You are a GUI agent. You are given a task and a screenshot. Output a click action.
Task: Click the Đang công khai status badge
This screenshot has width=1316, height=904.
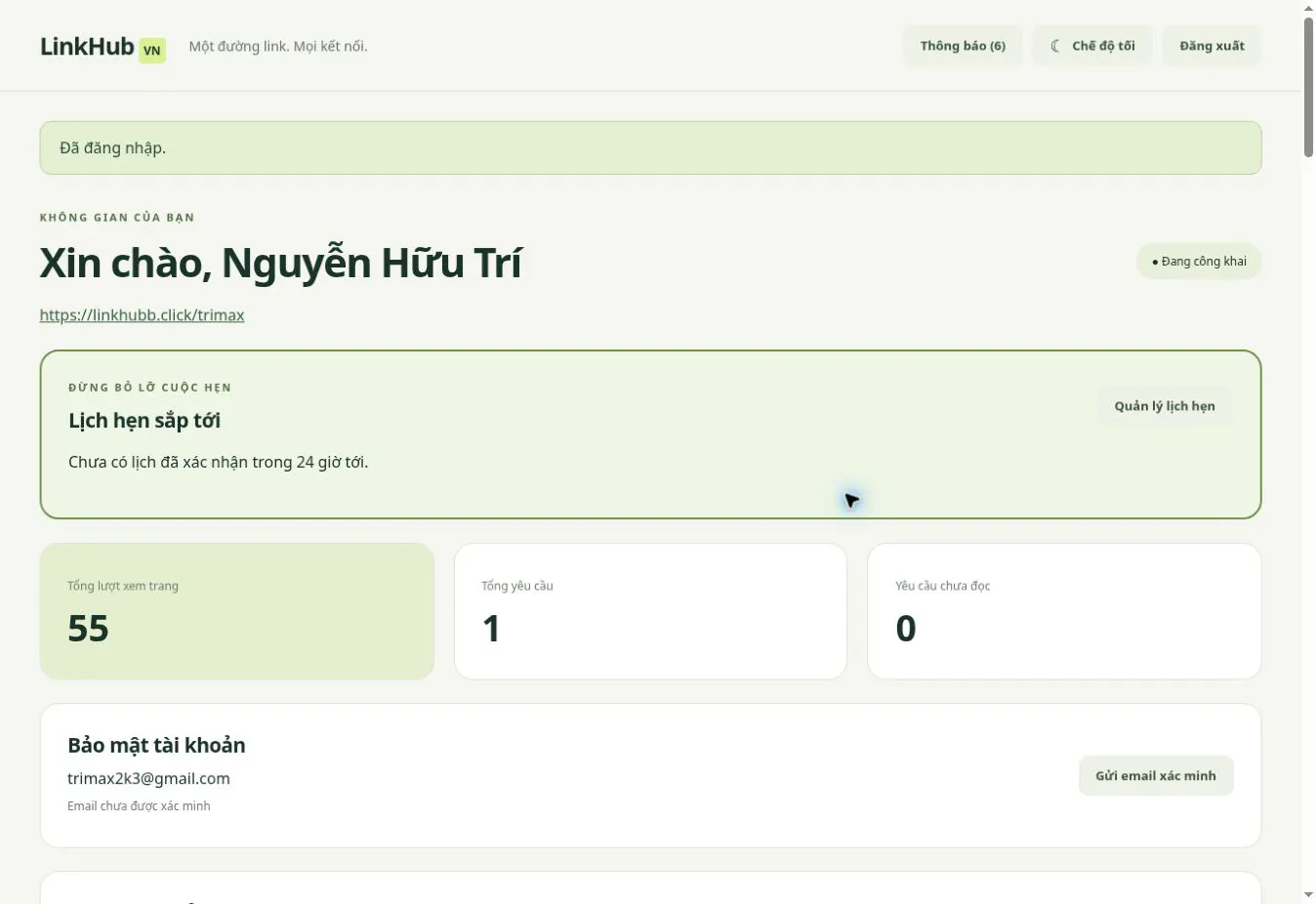[x=1199, y=262]
